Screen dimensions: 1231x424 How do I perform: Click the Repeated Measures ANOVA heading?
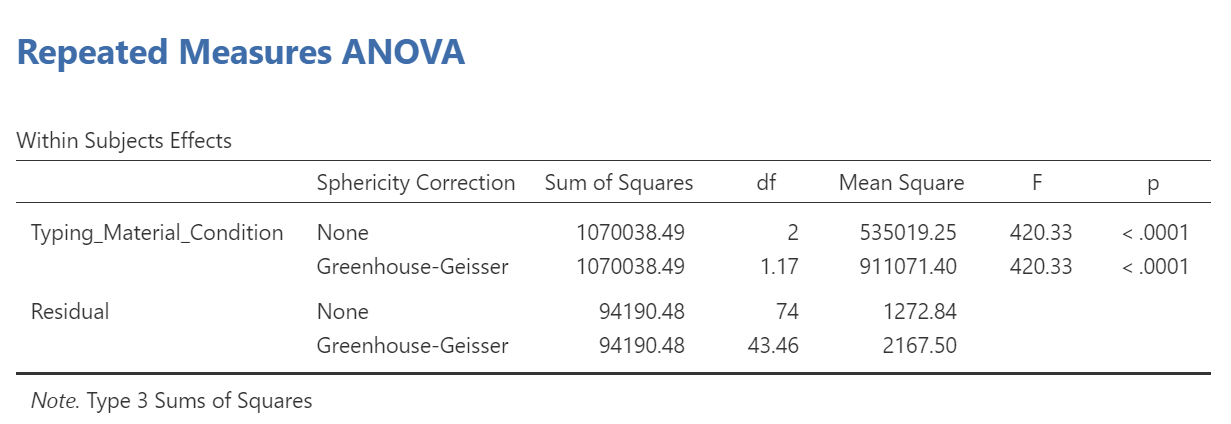click(241, 52)
